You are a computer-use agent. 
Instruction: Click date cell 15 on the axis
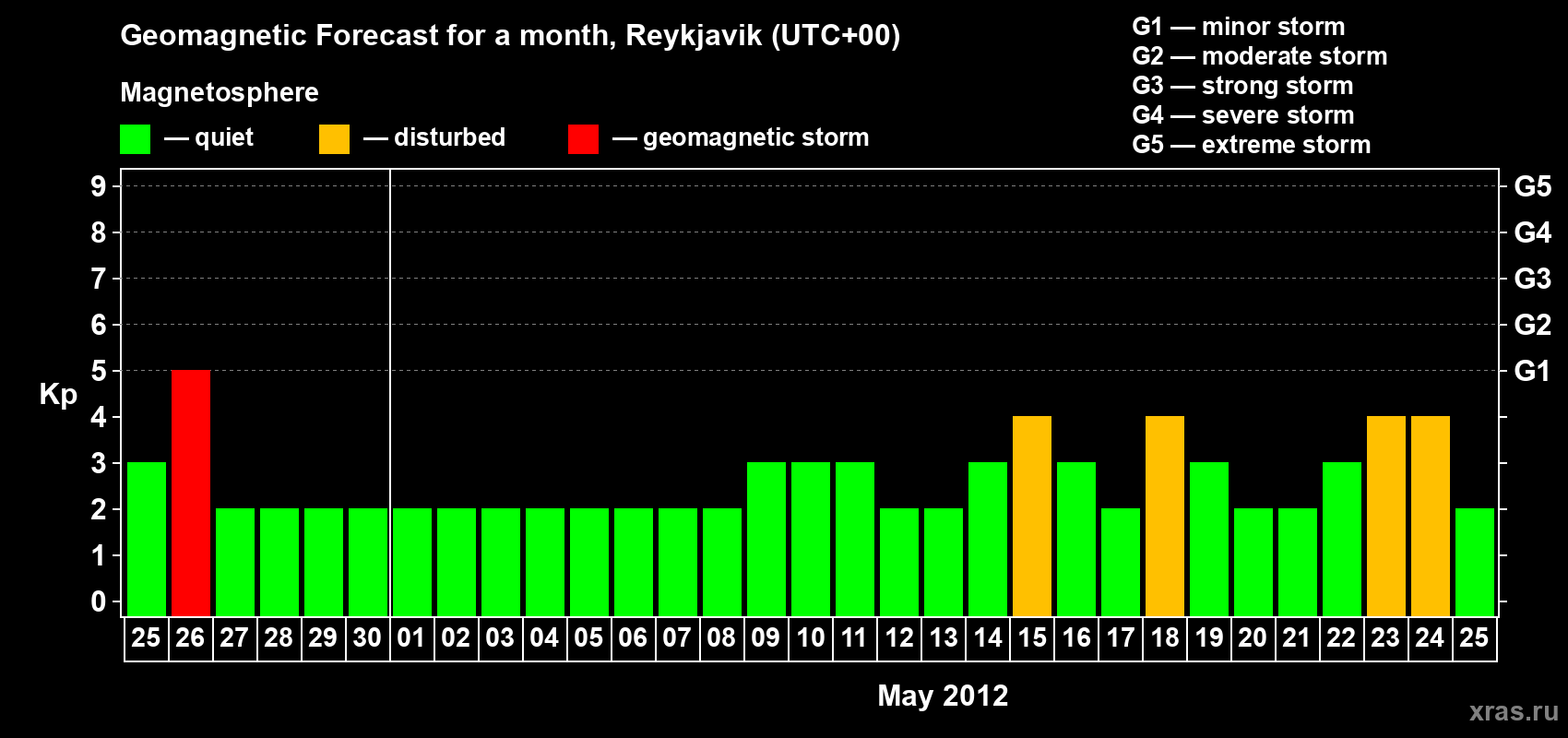coord(1032,638)
